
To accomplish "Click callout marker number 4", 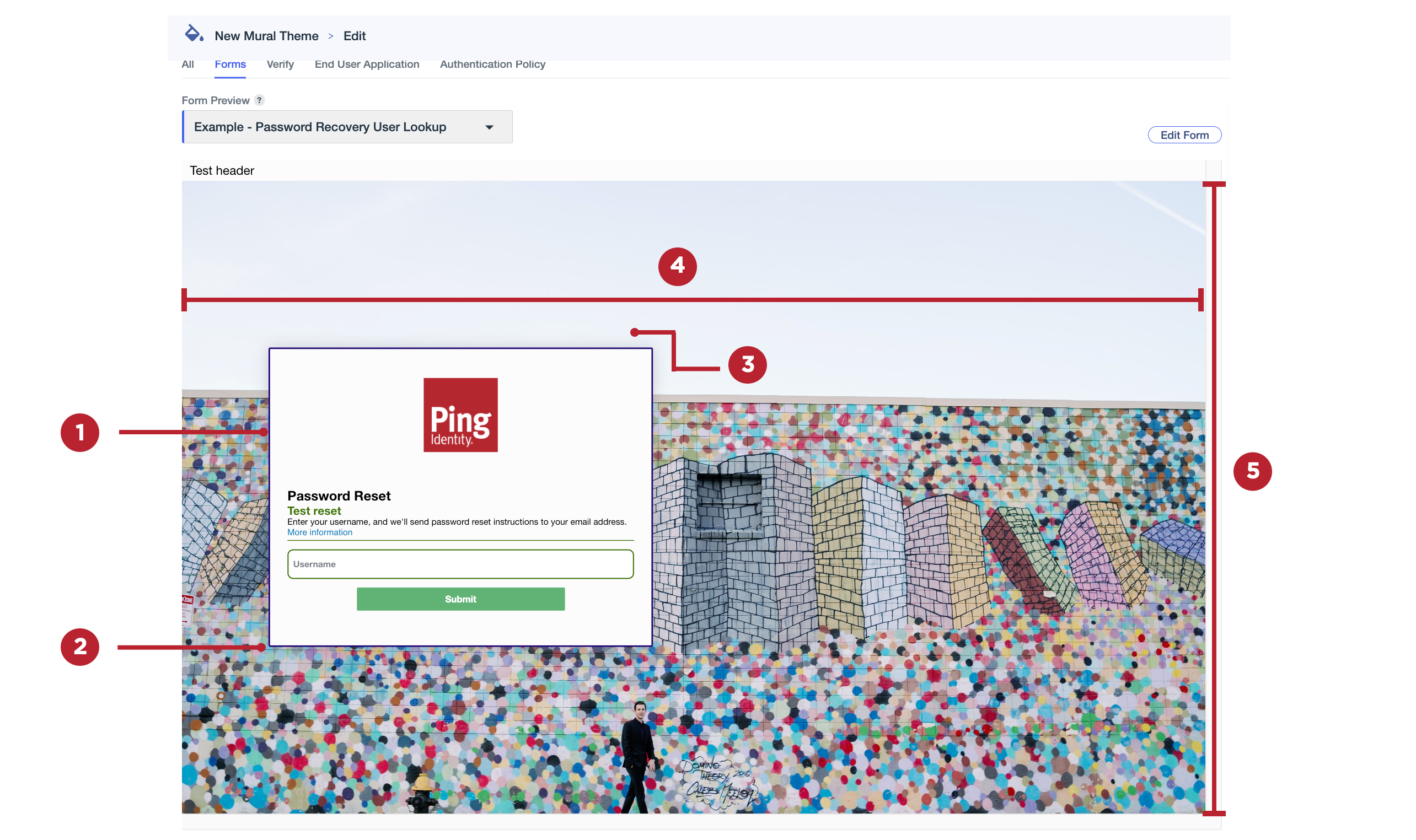I will click(x=677, y=266).
